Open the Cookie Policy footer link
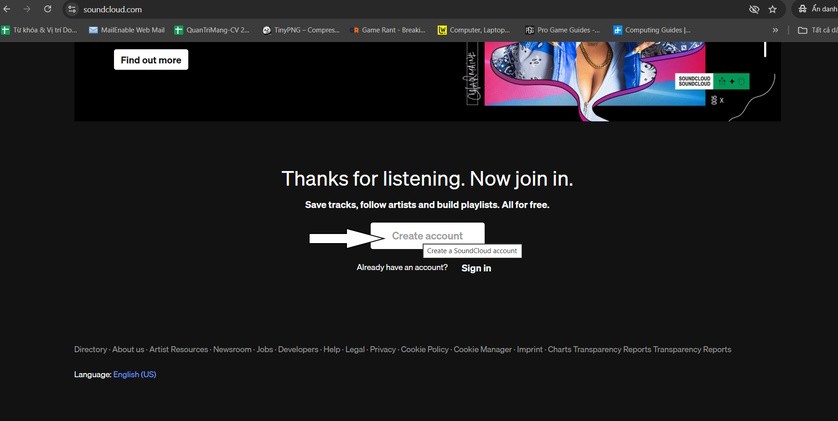This screenshot has width=838, height=421. [x=425, y=349]
